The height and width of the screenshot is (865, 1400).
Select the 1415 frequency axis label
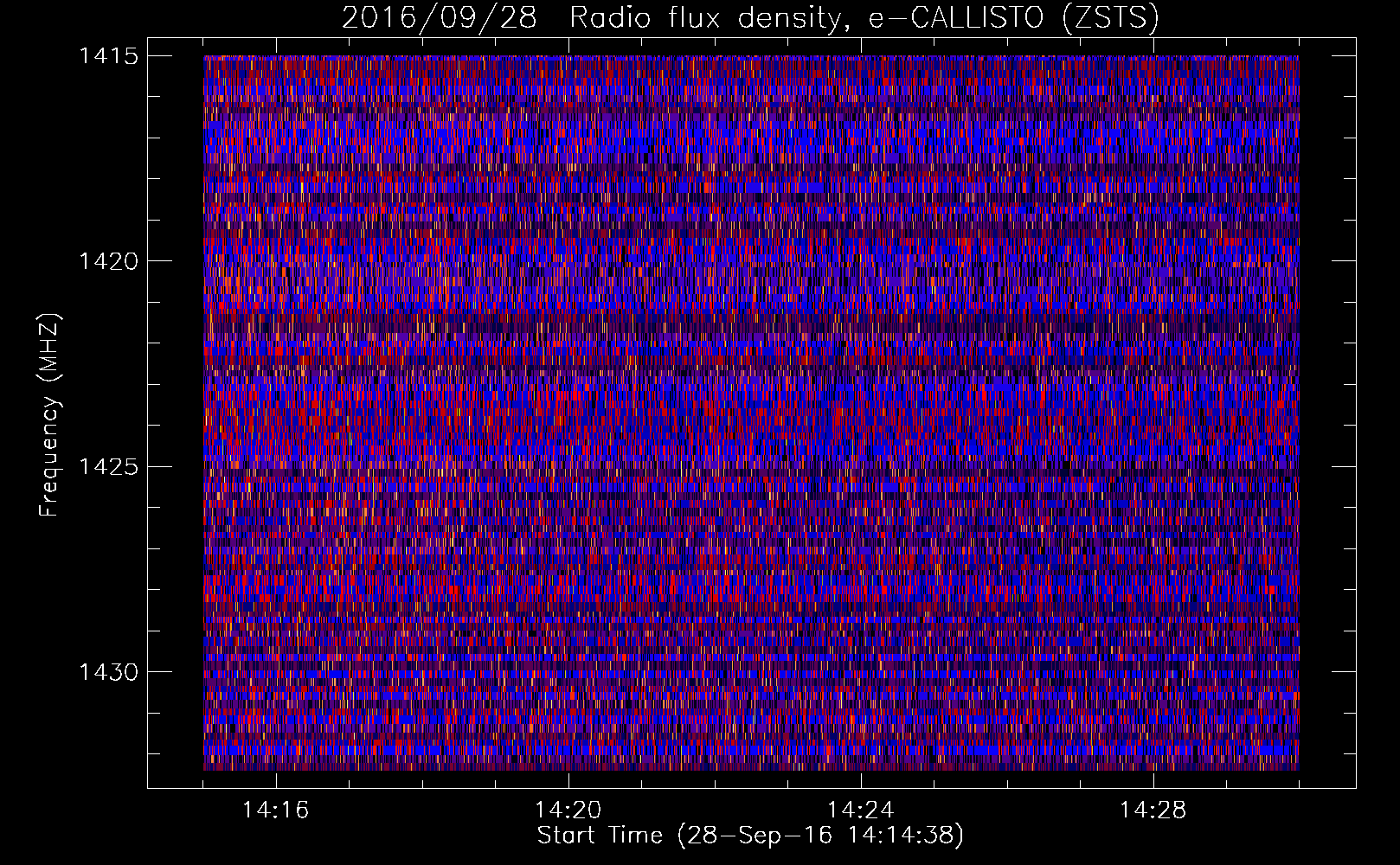pyautogui.click(x=108, y=56)
